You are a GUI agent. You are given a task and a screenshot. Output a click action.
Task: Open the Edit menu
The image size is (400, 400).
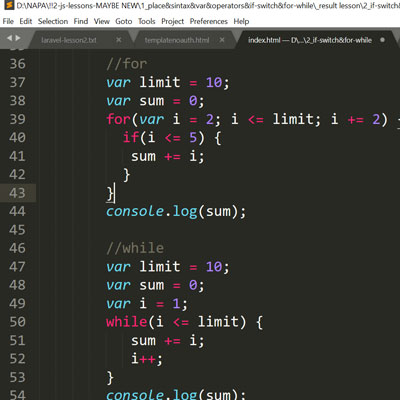(26, 21)
